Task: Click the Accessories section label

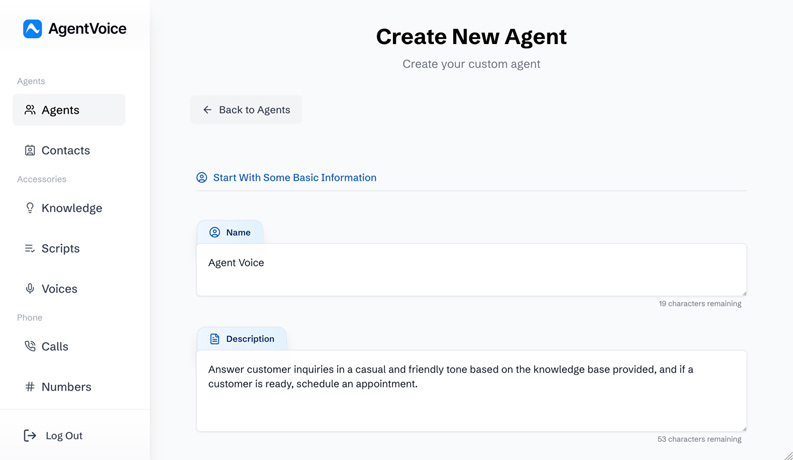Action: [x=41, y=179]
